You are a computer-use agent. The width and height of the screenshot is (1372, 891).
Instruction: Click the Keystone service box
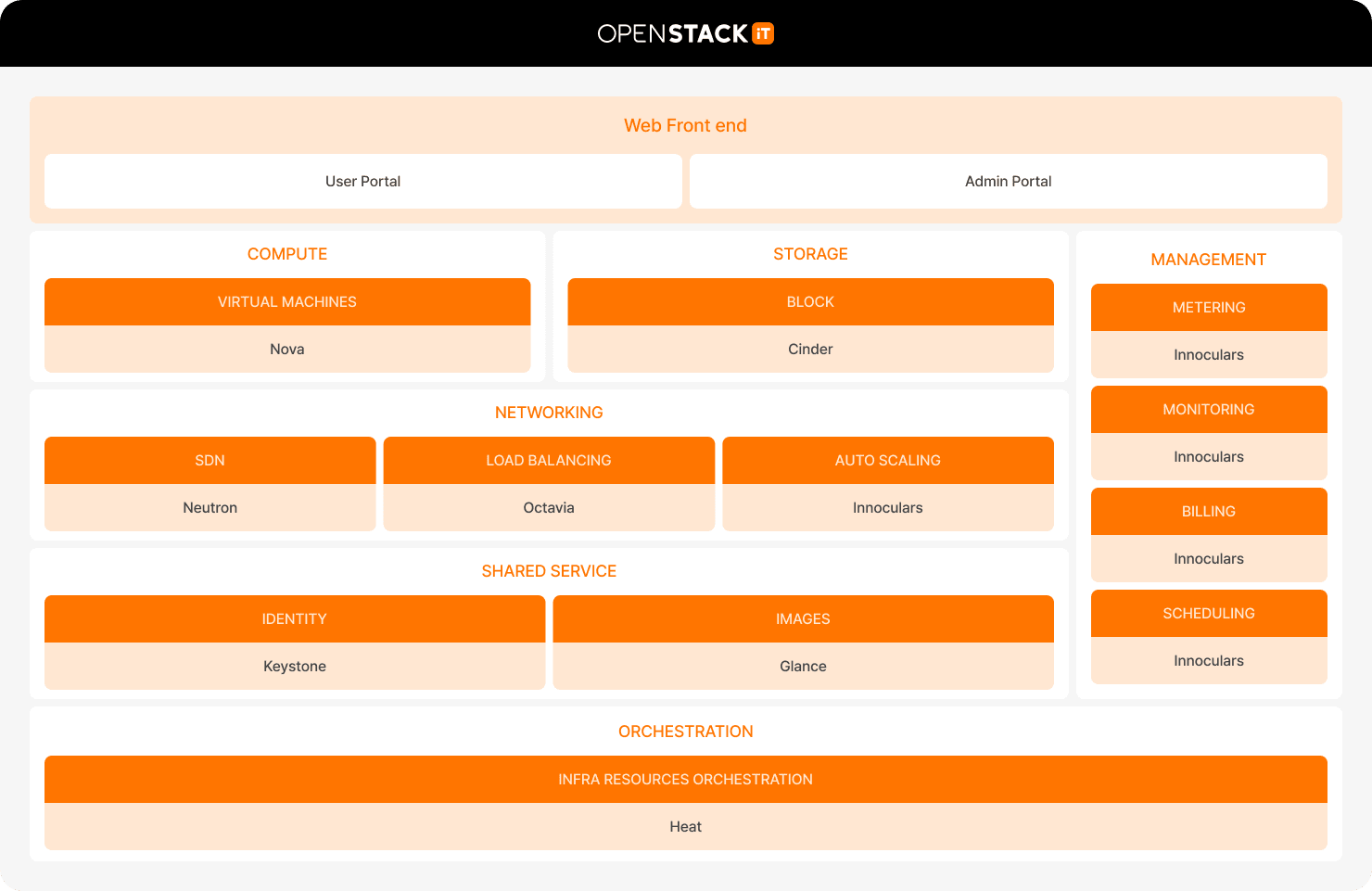294,667
